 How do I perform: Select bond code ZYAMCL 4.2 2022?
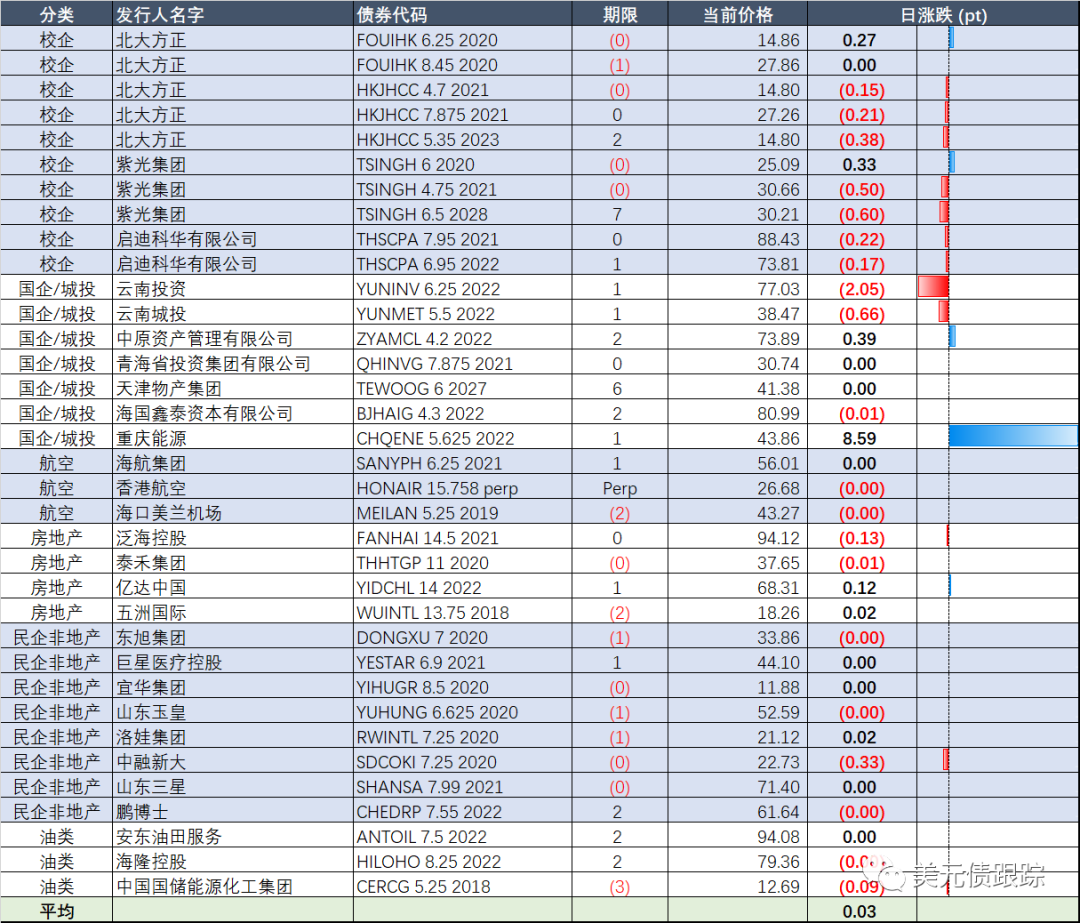coord(424,339)
